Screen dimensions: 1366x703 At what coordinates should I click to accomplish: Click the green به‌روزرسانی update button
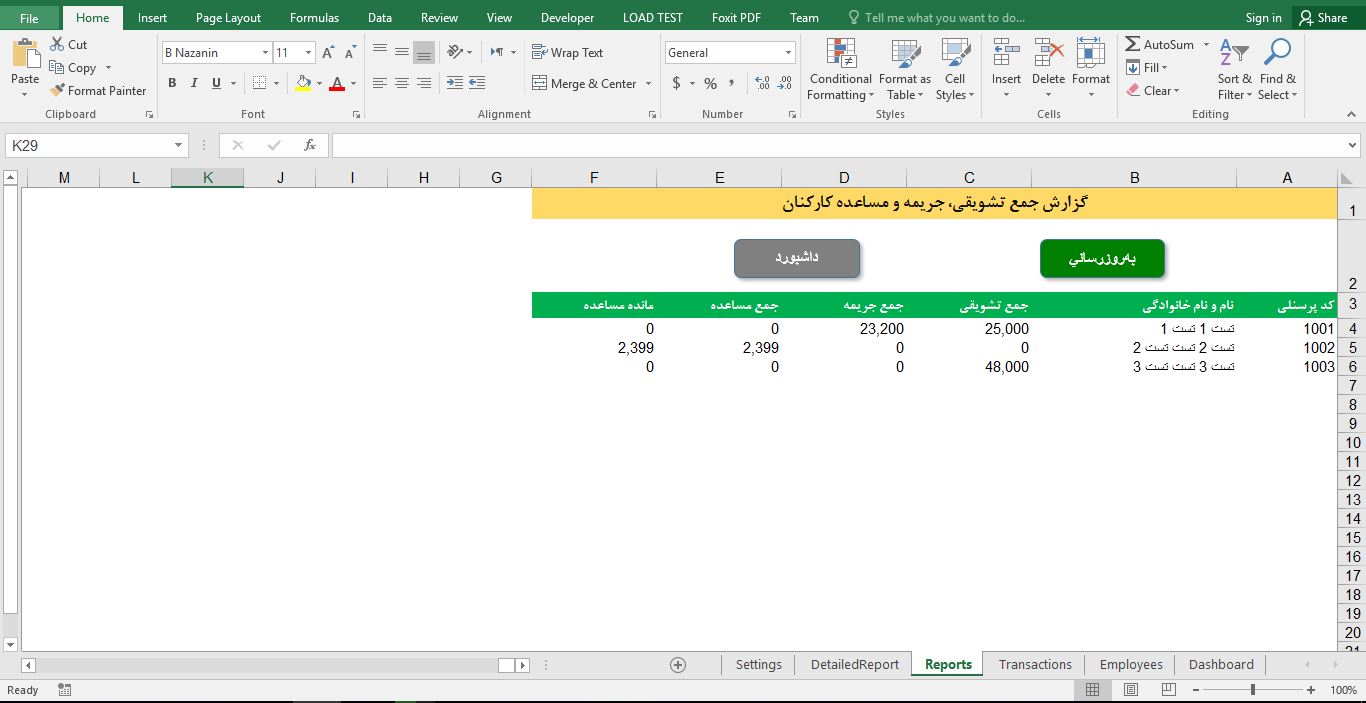pos(1102,258)
